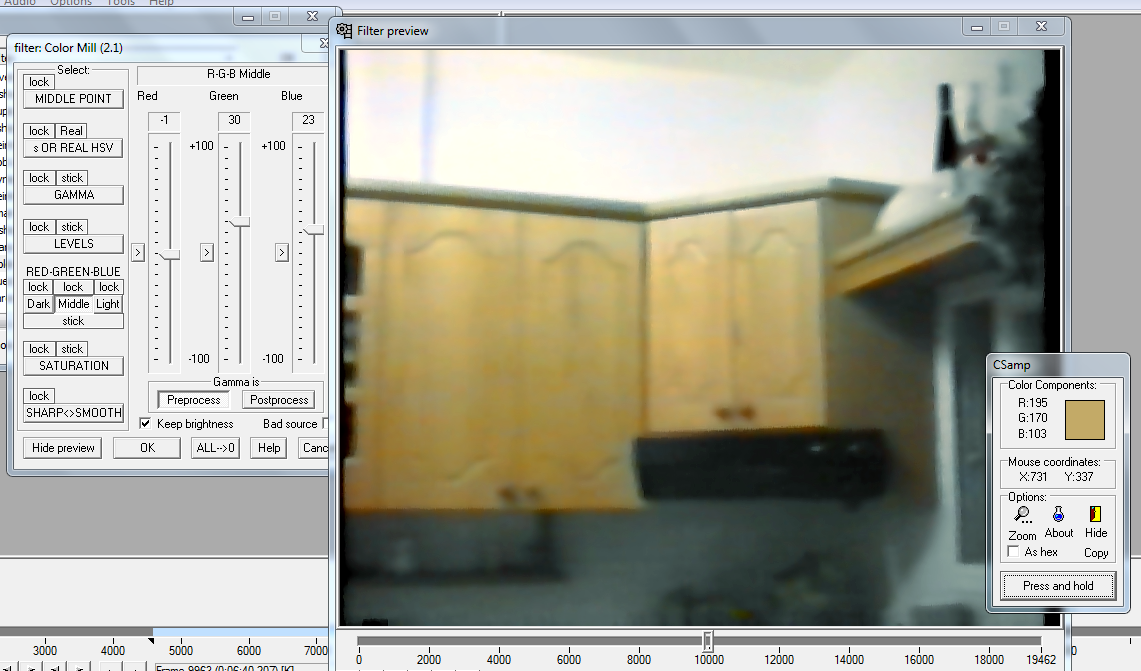
Task: Click the Green slider thumb
Action: (240, 222)
